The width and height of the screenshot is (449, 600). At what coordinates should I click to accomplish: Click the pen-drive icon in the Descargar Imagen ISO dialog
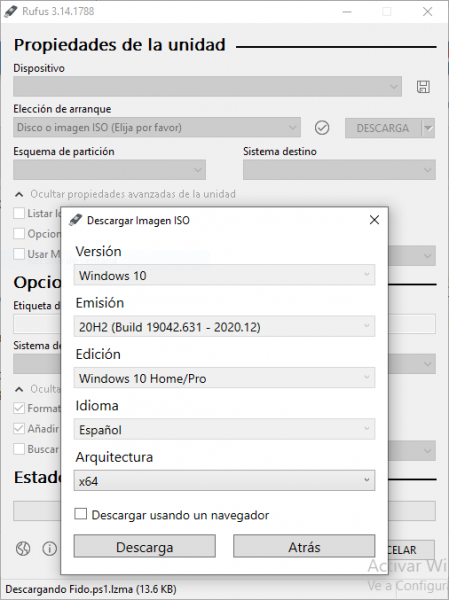pyautogui.click(x=75, y=220)
